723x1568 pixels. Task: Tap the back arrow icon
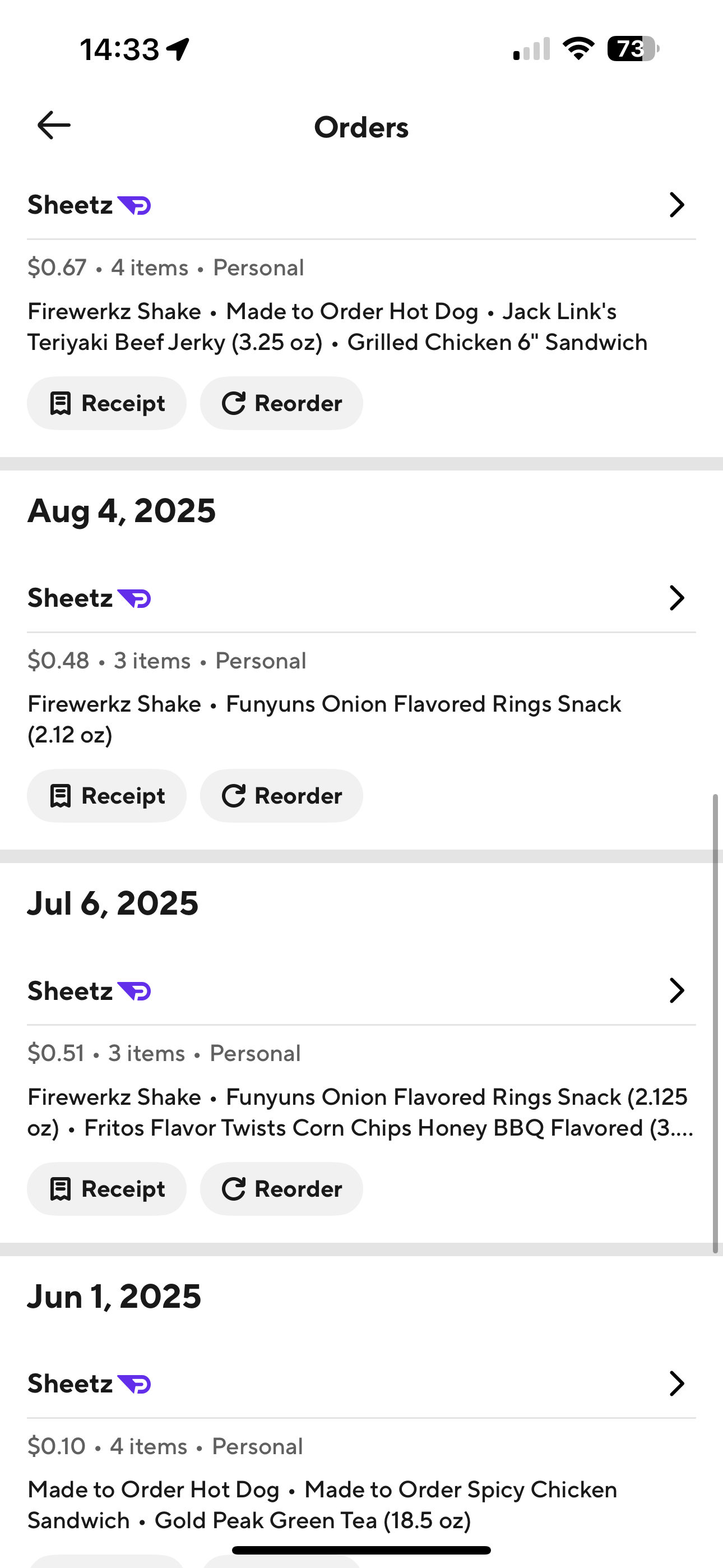point(54,126)
